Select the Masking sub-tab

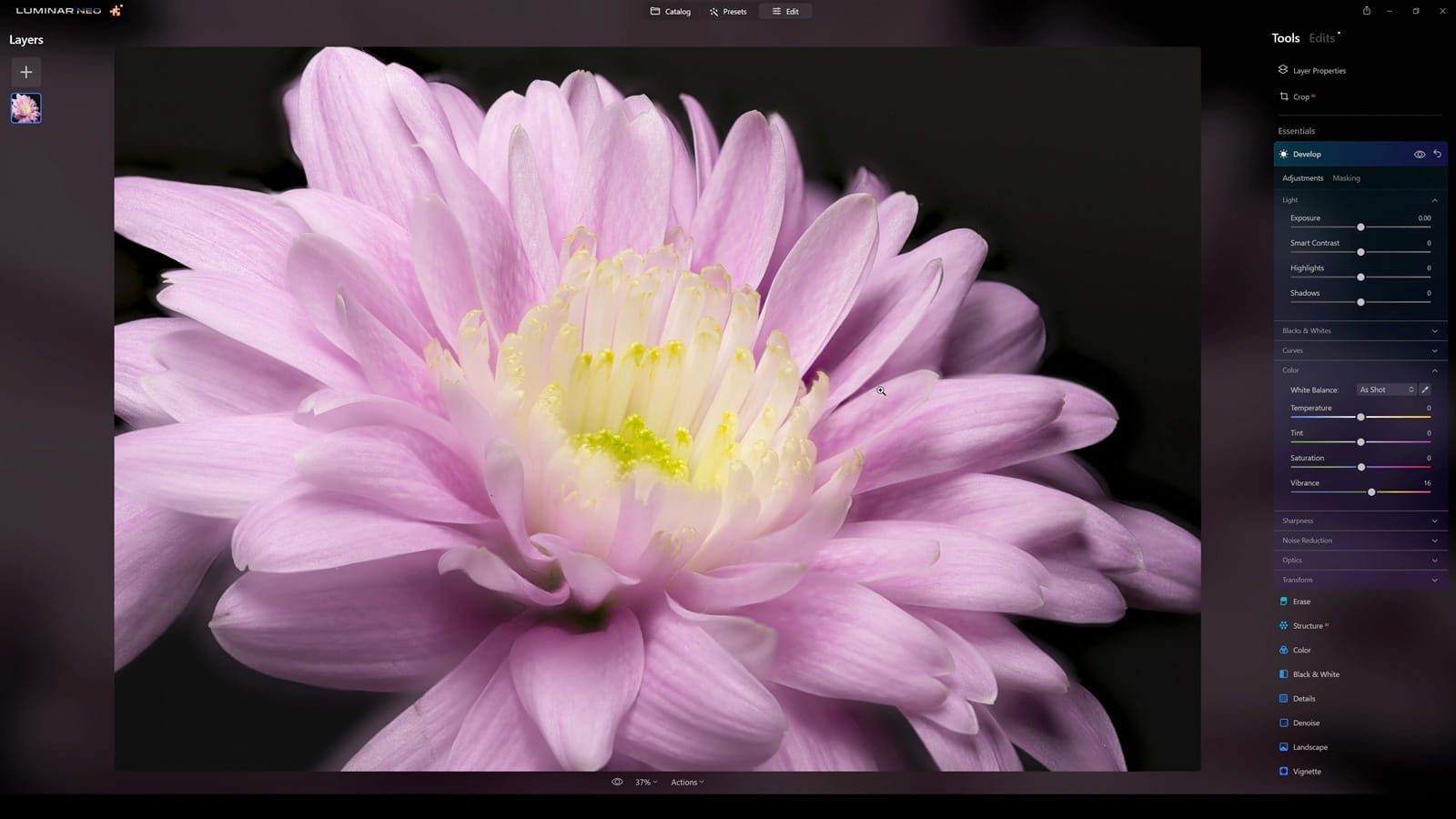point(1346,178)
